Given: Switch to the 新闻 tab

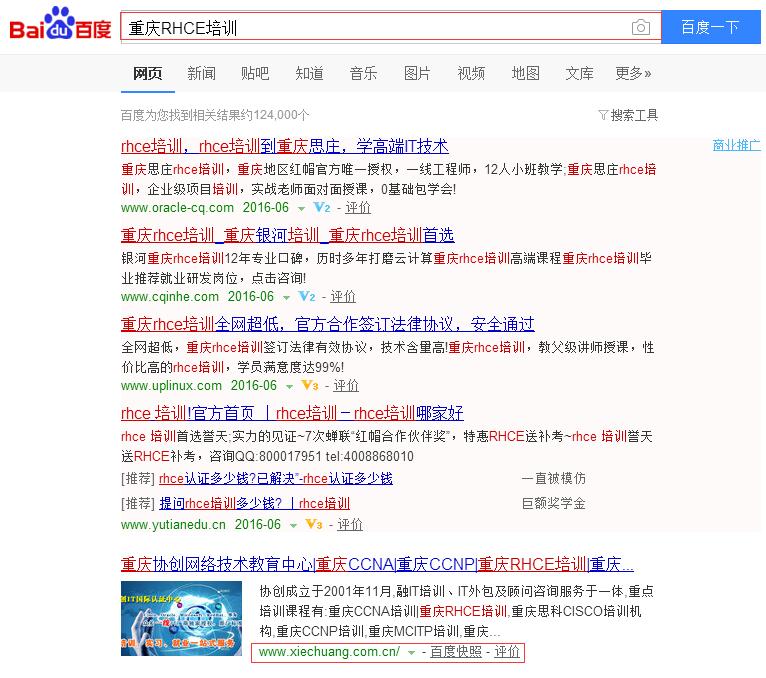Looking at the screenshot, I should (x=201, y=73).
